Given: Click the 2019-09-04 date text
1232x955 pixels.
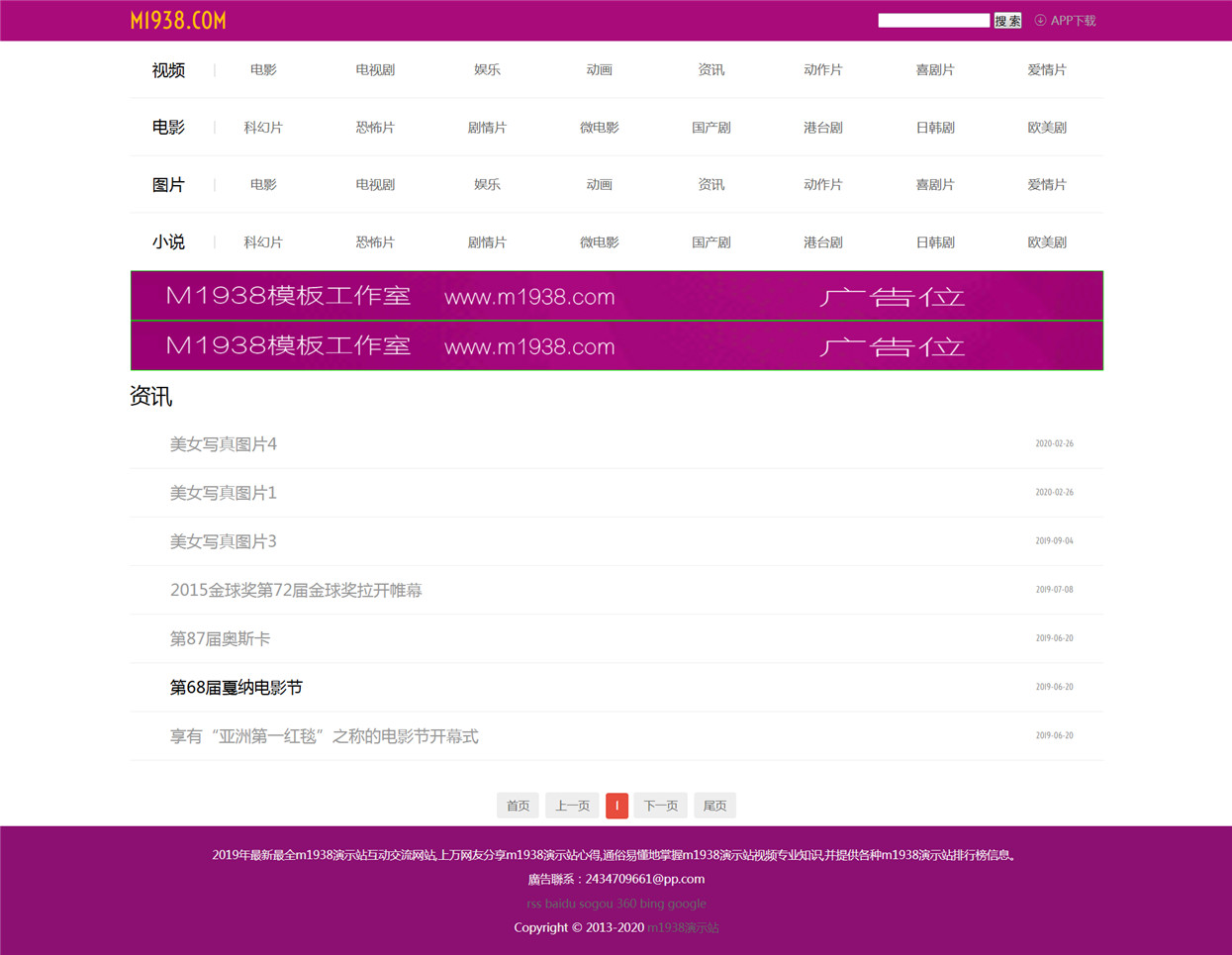Looking at the screenshot, I should click(x=1054, y=541).
